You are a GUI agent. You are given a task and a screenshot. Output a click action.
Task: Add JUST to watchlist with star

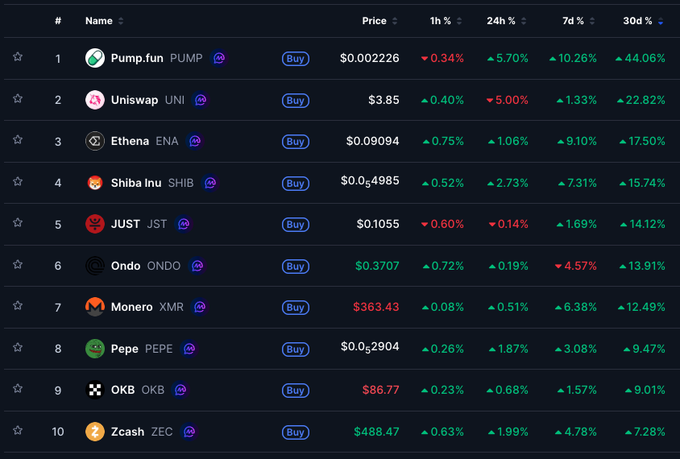click(17, 223)
